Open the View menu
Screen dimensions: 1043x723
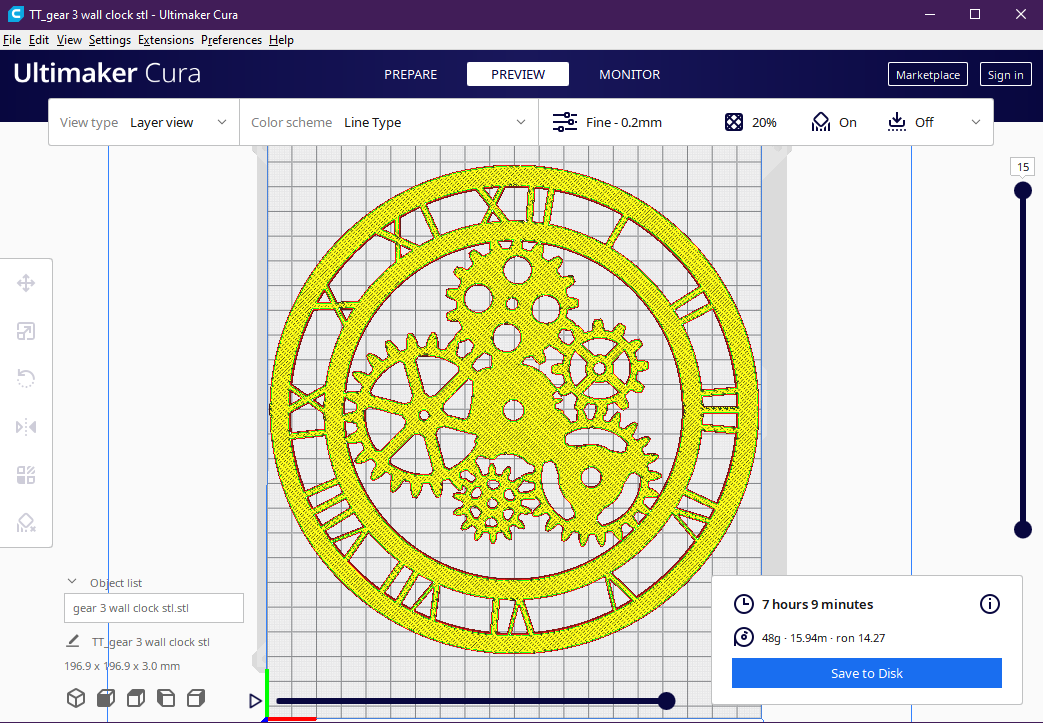pos(69,40)
